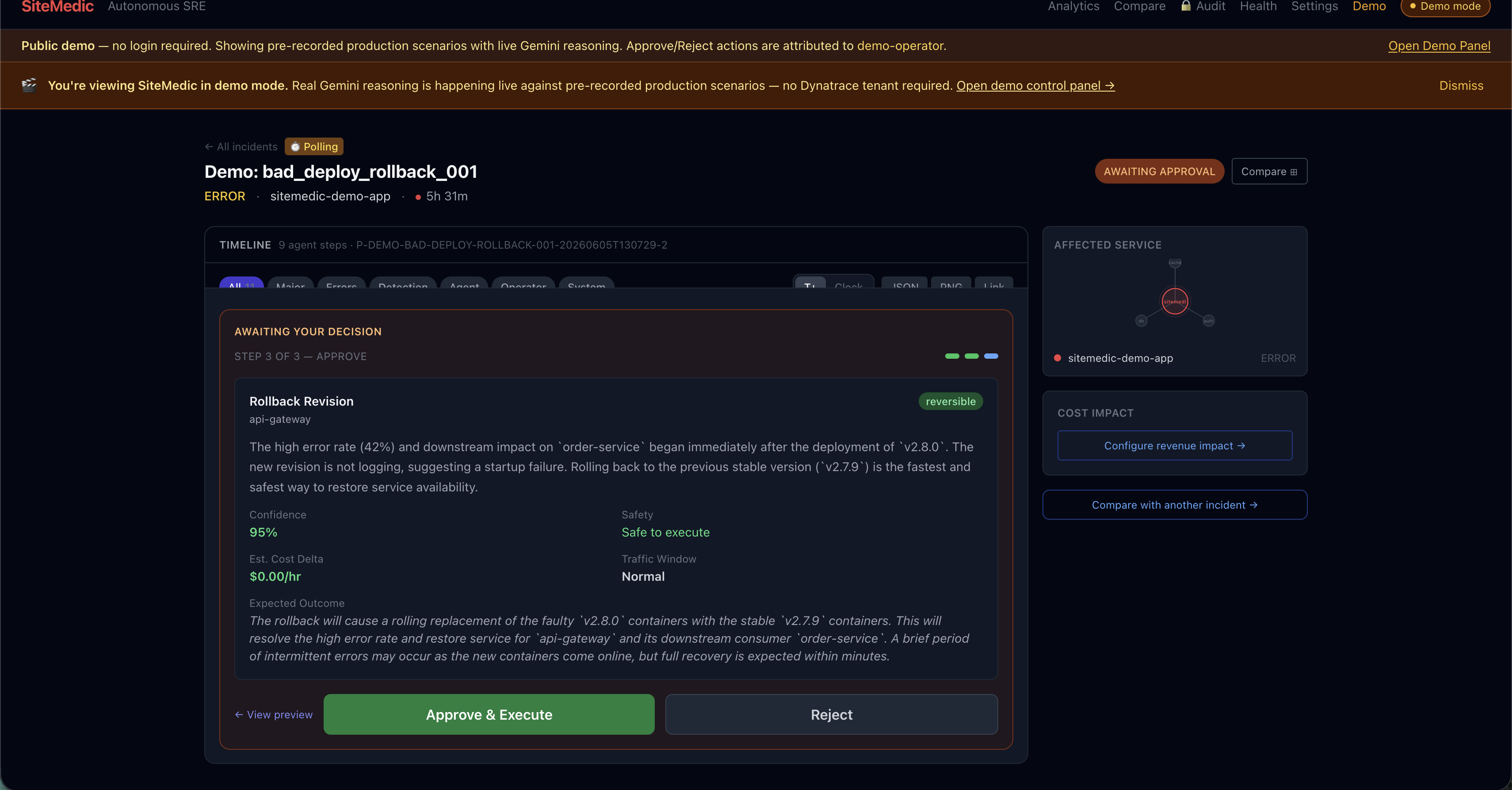Select the db node in service graph

[1141, 321]
